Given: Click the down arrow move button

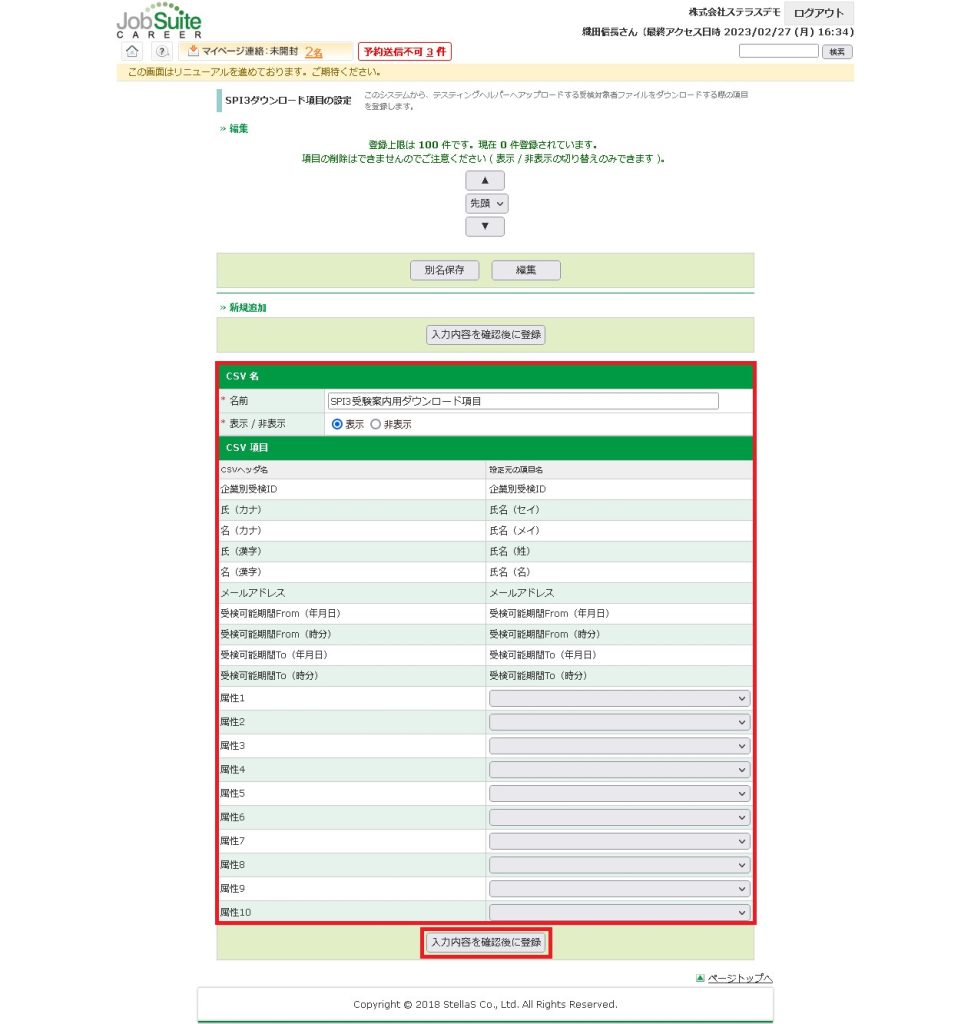Looking at the screenshot, I should [485, 226].
